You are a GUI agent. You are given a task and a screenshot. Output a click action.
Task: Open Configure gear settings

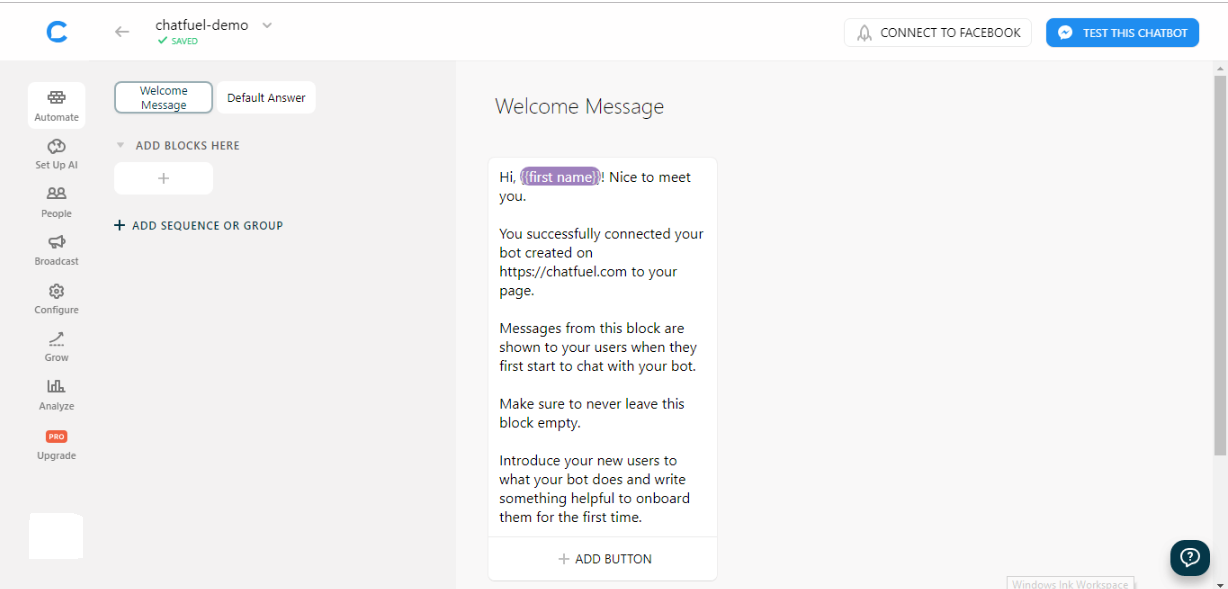(x=57, y=298)
